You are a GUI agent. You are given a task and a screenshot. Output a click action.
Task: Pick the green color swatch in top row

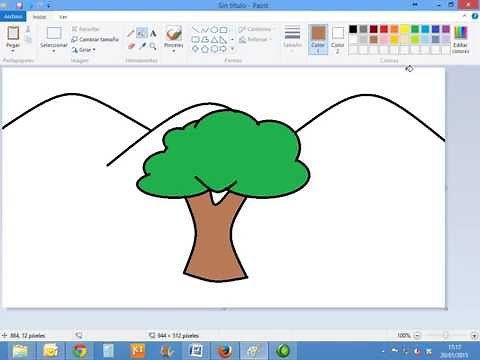pyautogui.click(x=415, y=29)
